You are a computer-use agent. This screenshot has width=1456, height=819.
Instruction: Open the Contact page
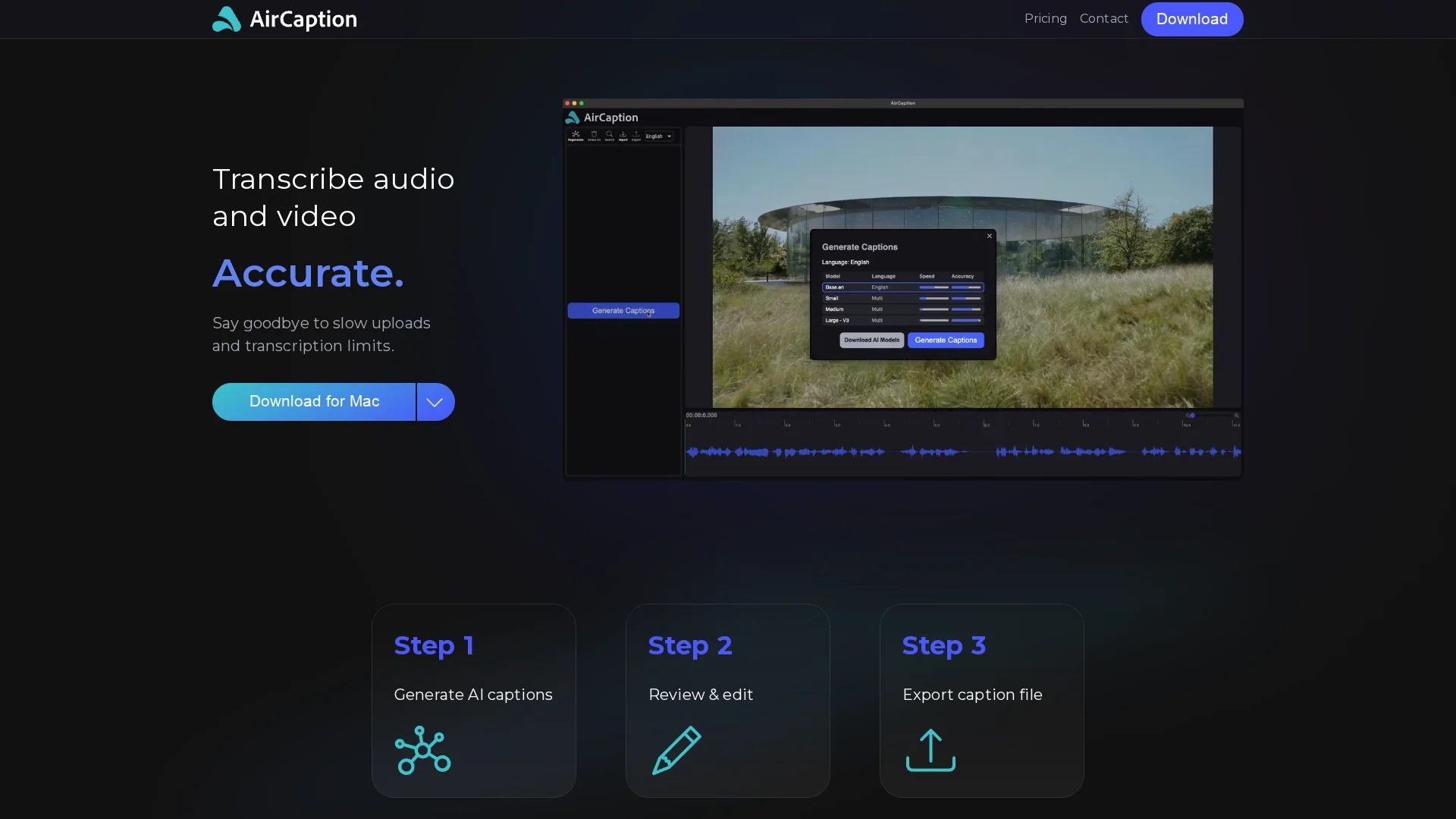coord(1103,18)
